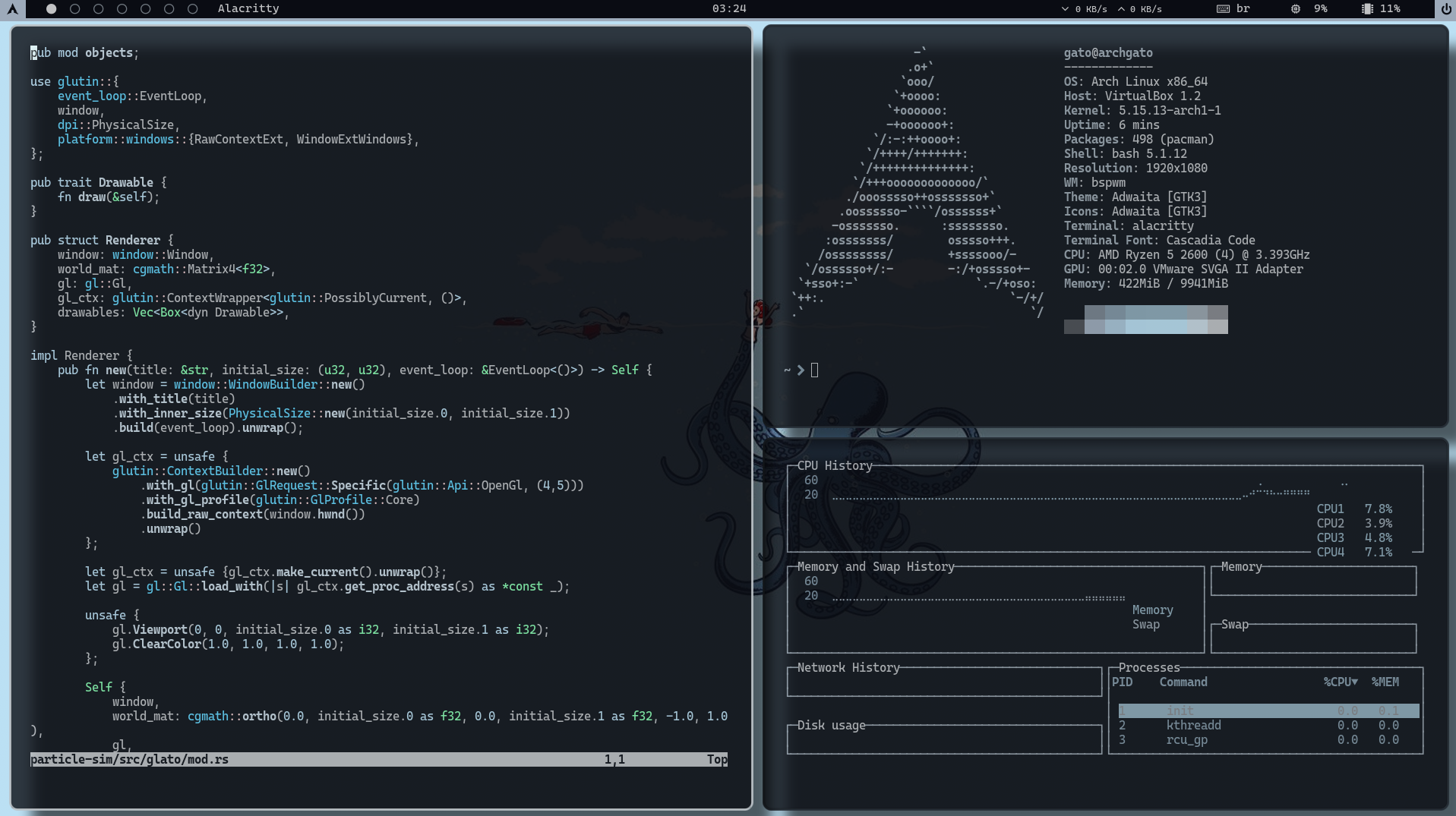Screen dimensions: 1456x816
Task: Switch to the third workspace circle
Action: 98,9
